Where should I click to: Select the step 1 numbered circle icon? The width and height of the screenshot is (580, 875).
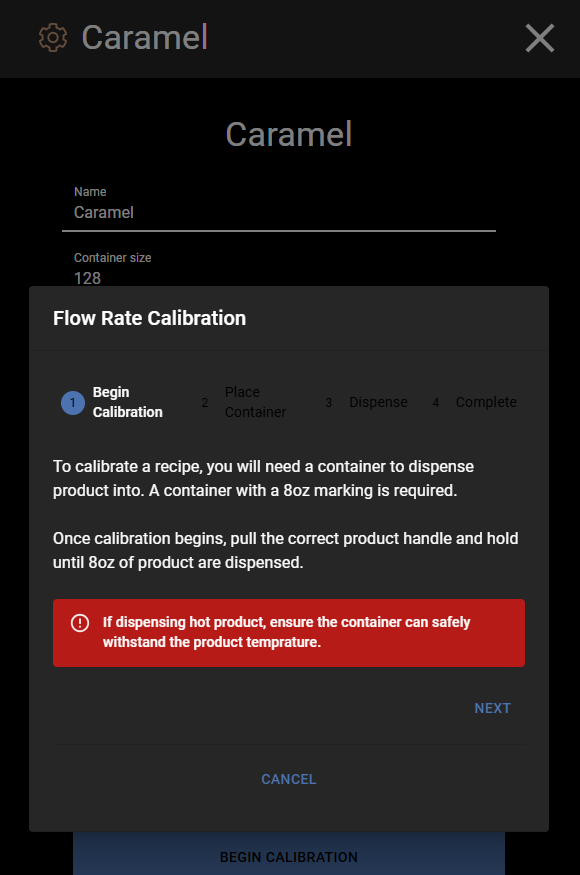click(72, 402)
